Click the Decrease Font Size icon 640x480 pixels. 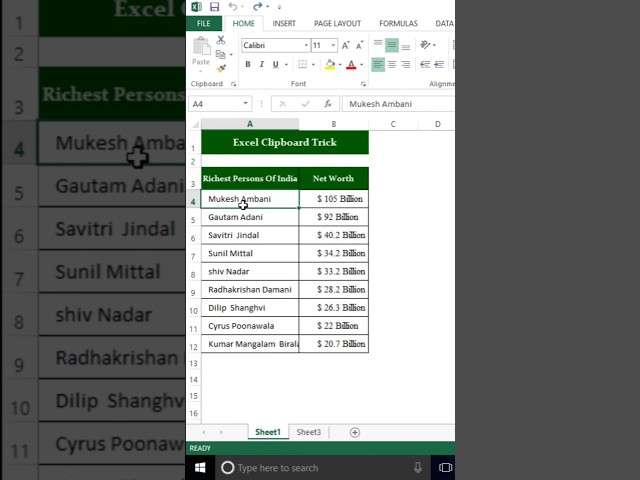point(359,45)
